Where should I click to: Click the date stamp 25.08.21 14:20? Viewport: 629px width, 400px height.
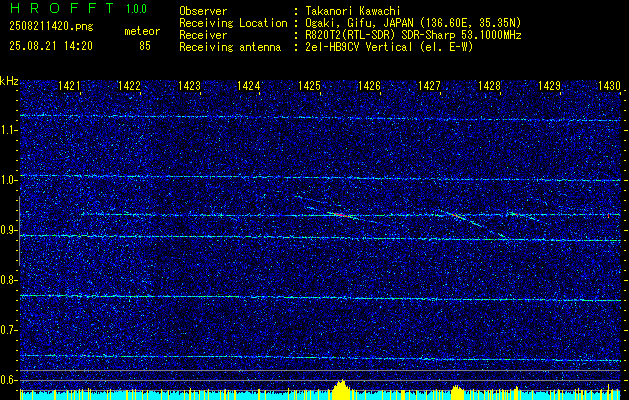tap(51, 46)
